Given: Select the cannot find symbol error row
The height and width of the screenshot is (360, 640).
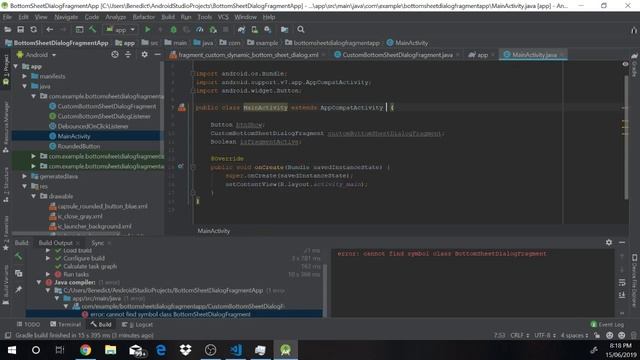Looking at the screenshot, I should coord(174,314).
